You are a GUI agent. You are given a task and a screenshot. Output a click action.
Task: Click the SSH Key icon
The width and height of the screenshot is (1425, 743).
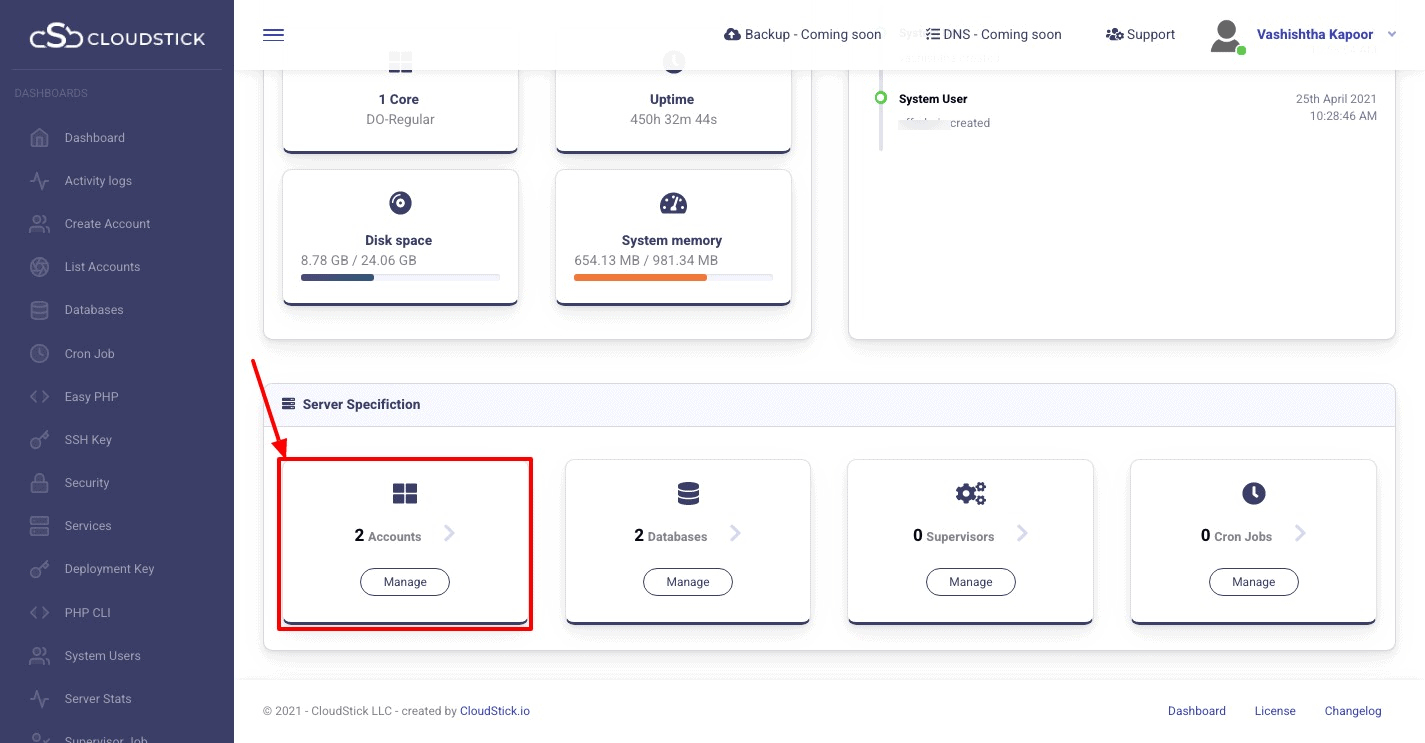[39, 440]
